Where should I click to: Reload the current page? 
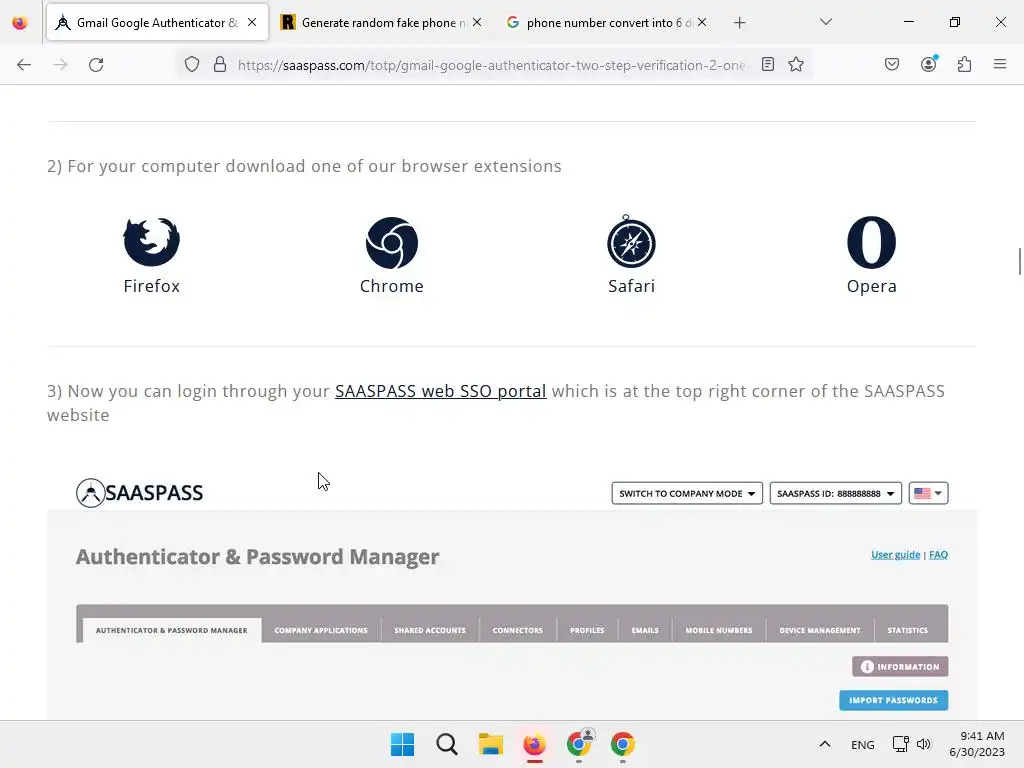(x=96, y=65)
